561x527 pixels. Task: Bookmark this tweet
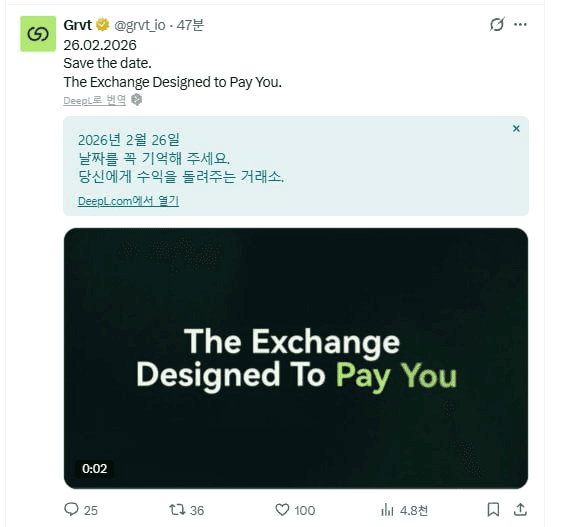pyautogui.click(x=493, y=509)
